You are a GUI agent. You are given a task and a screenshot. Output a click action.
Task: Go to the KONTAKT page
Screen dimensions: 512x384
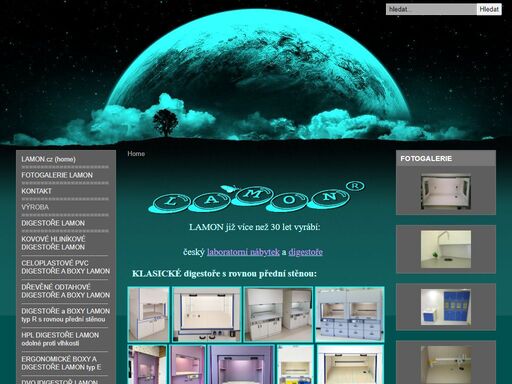pyautogui.click(x=37, y=191)
